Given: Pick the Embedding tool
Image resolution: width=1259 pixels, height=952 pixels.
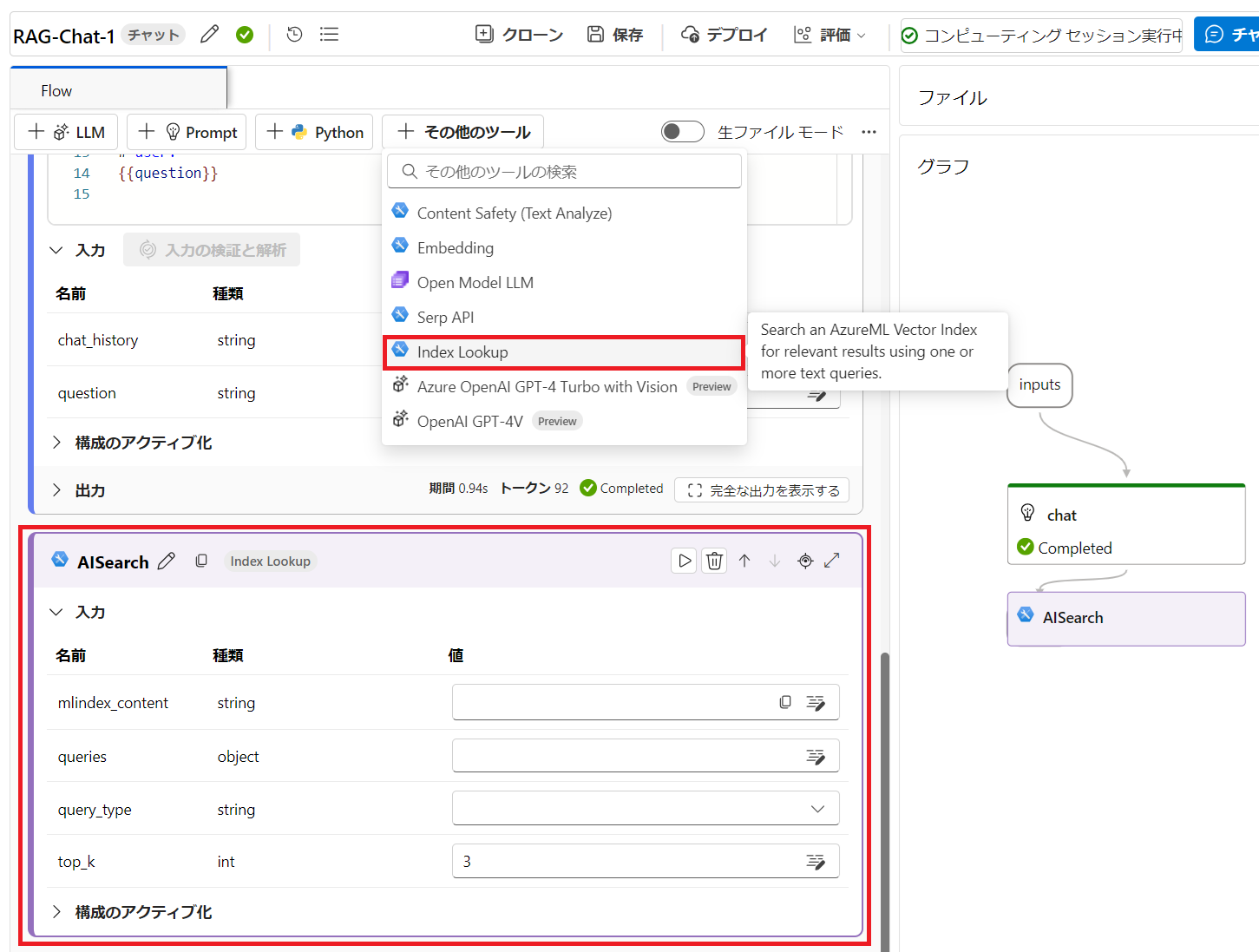Looking at the screenshot, I should tap(564, 248).
